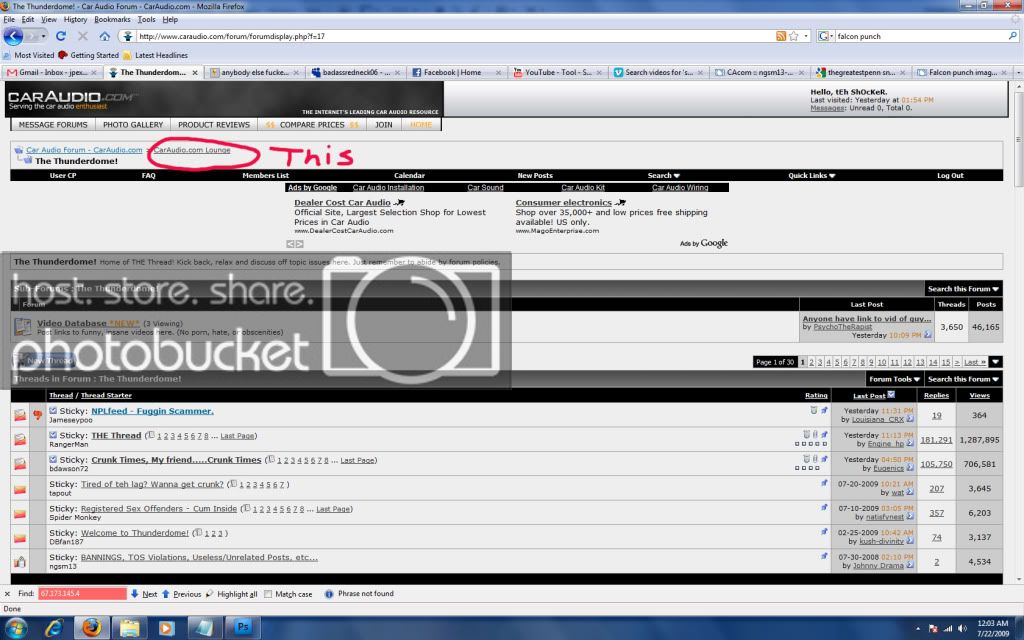
Task: Click the Find text input field
Action: click(82, 594)
